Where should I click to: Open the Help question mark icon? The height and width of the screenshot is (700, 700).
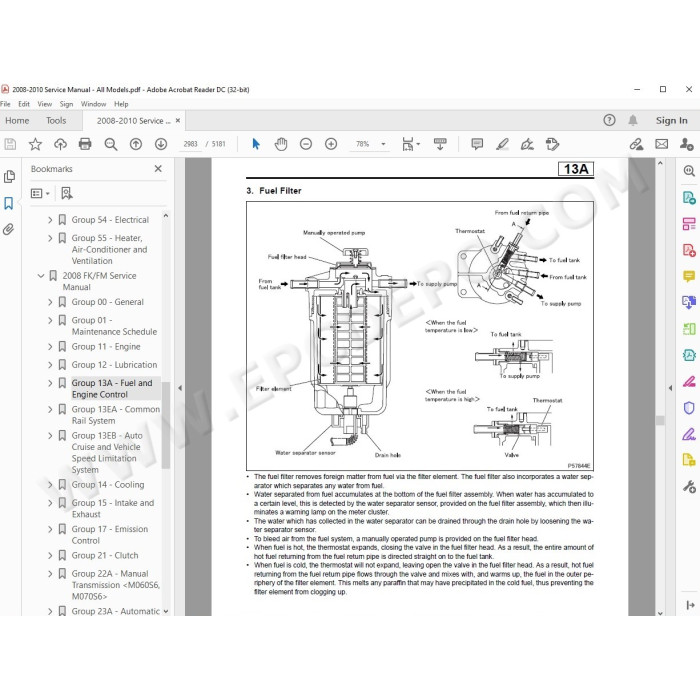click(609, 120)
